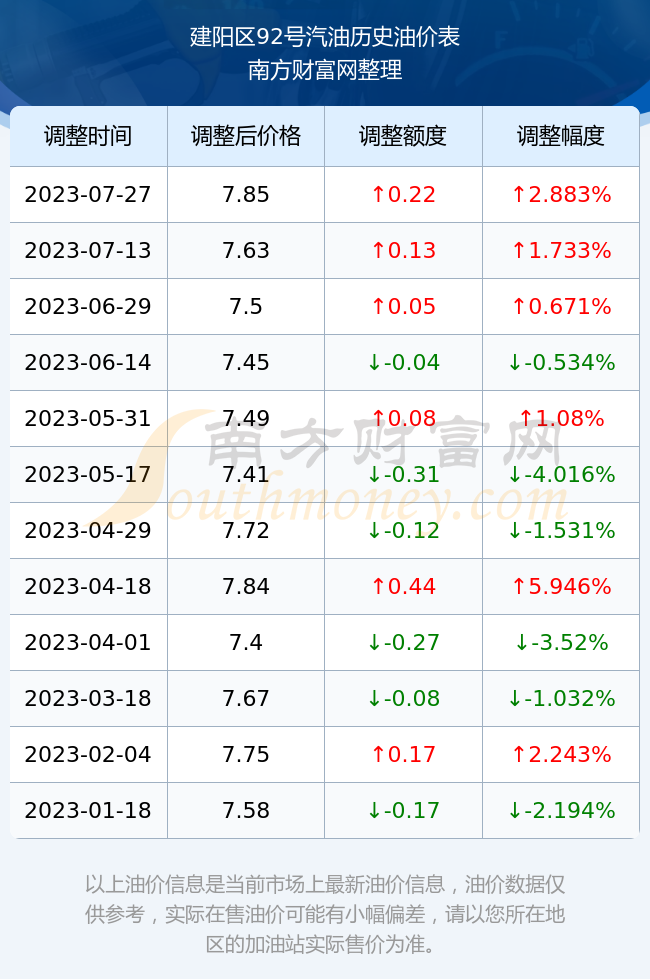The image size is (650, 980).
Task: Click the red ↑0.22 adjustment value
Action: (403, 194)
